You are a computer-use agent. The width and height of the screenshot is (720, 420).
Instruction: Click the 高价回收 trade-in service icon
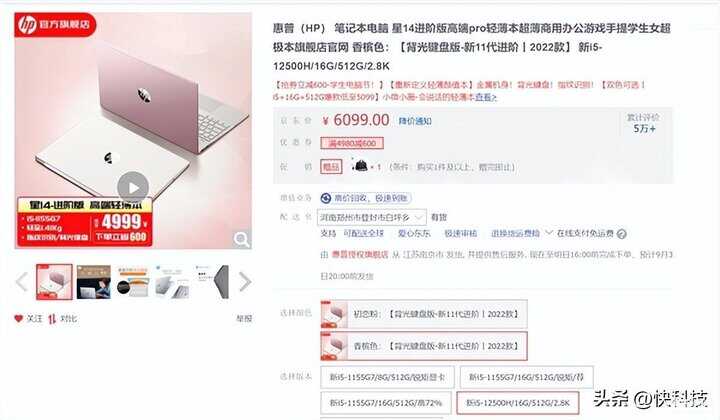tap(326, 198)
